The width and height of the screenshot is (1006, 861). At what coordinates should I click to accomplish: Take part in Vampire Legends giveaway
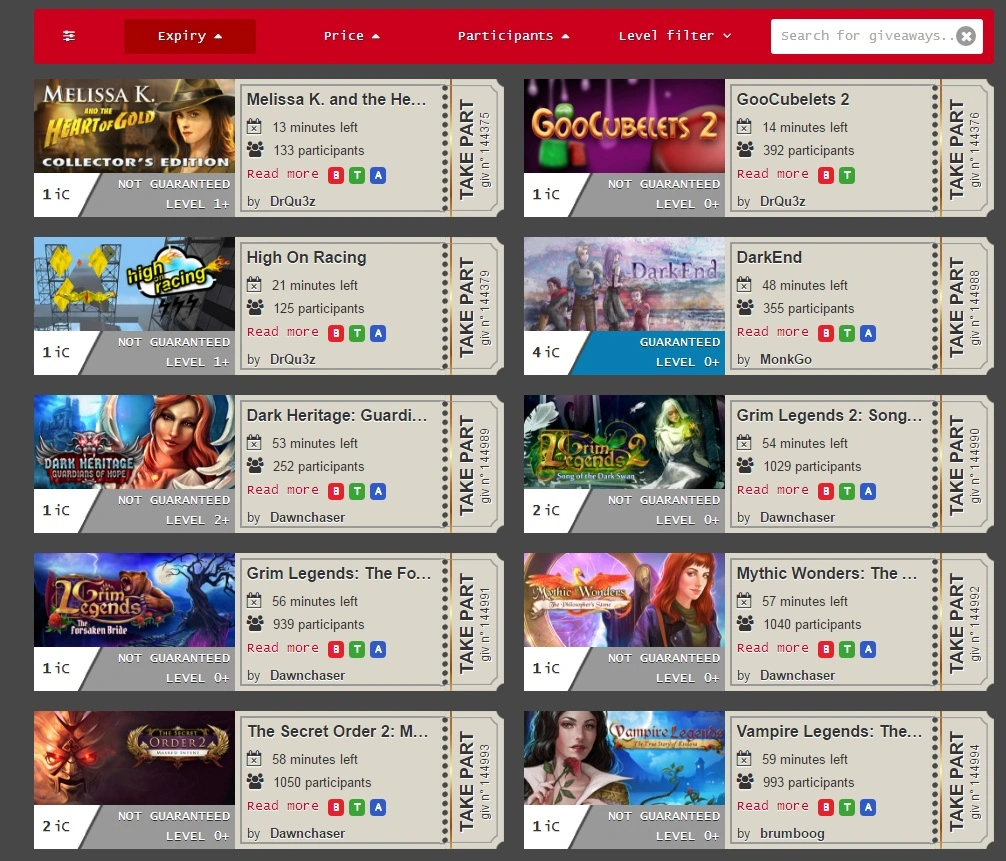click(957, 780)
